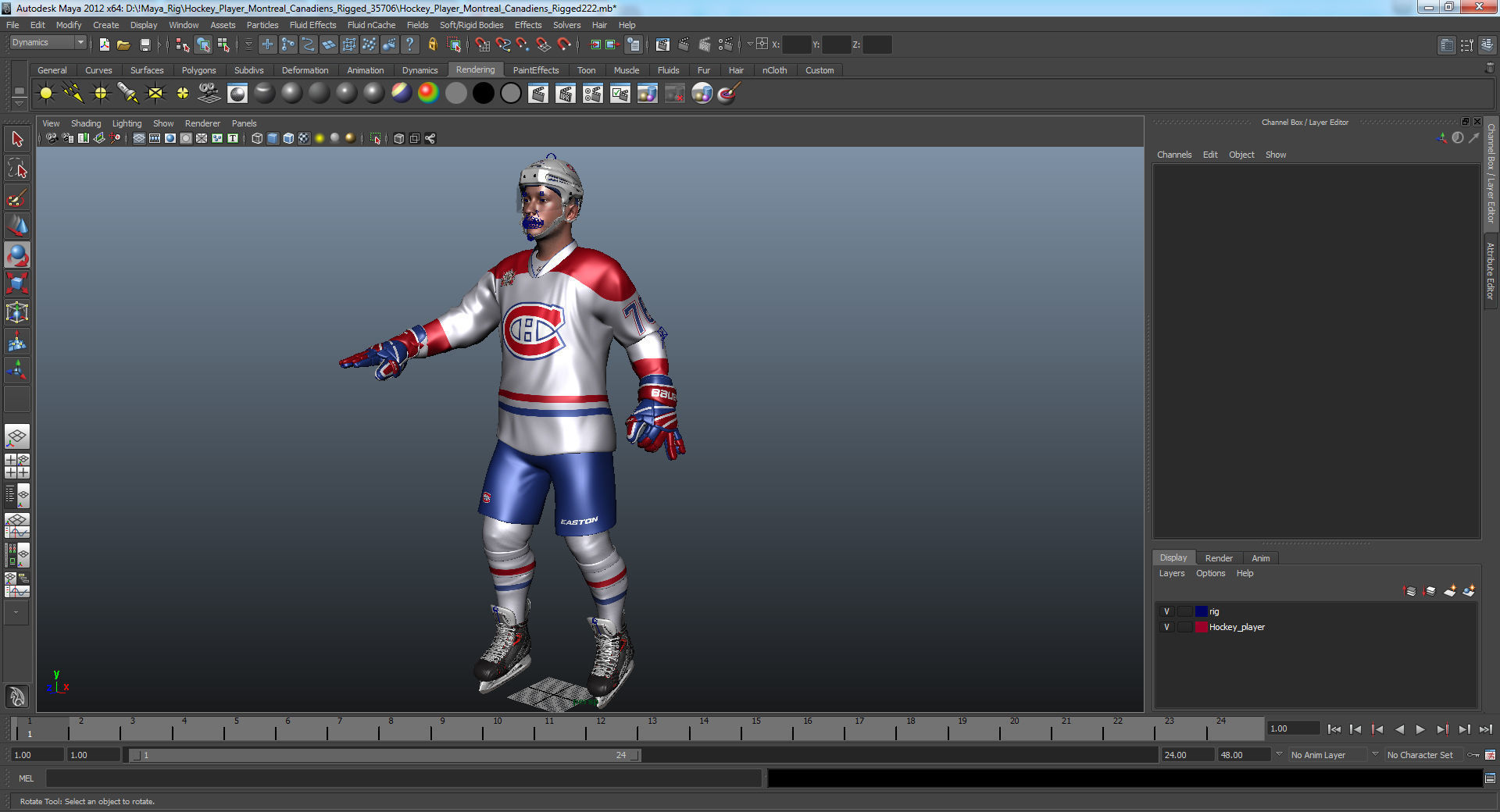Image resolution: width=1500 pixels, height=812 pixels.
Task: Select the Move tool cone icon
Action: point(17,226)
